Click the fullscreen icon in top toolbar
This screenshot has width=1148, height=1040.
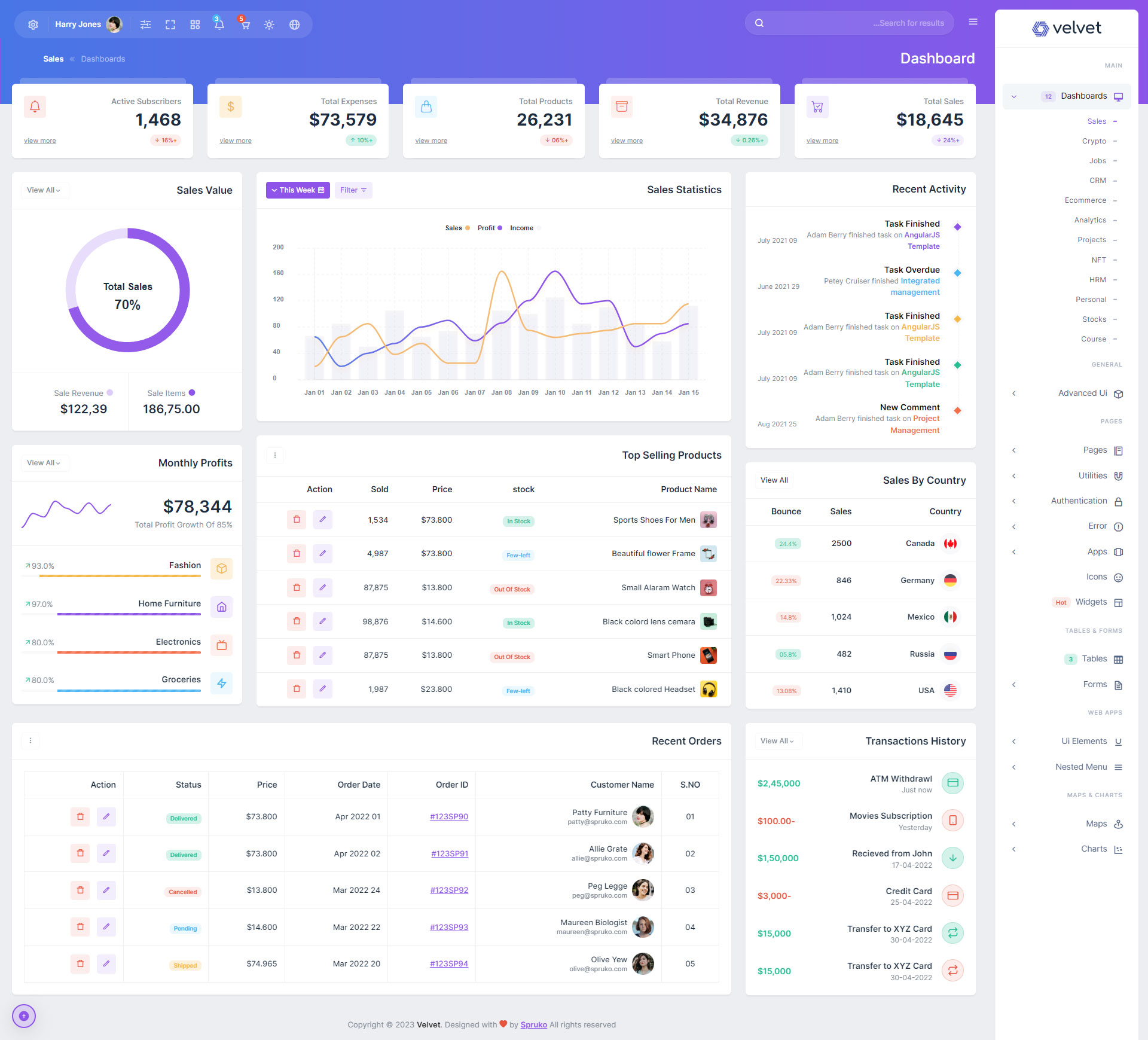coord(170,25)
